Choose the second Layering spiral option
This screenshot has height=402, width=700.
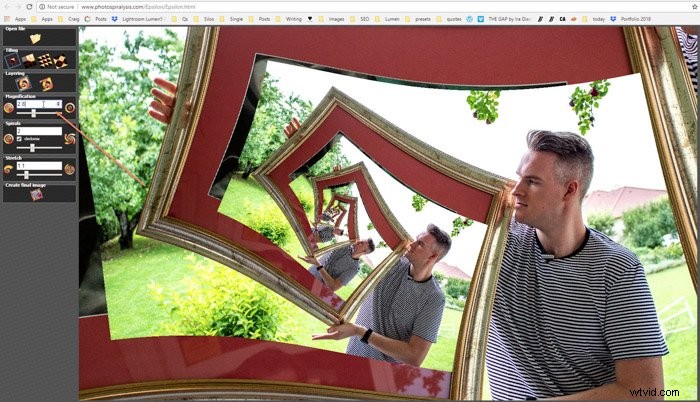(x=46, y=84)
